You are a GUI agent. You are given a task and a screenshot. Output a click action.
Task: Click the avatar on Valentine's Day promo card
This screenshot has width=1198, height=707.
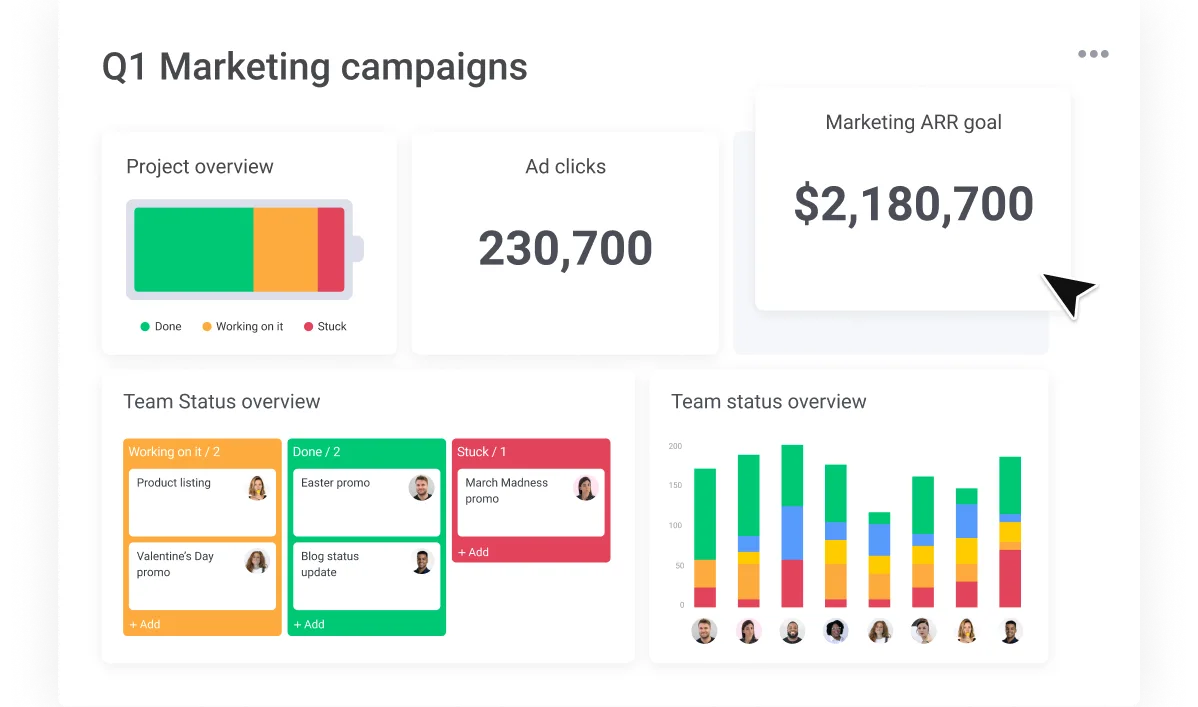point(257,561)
